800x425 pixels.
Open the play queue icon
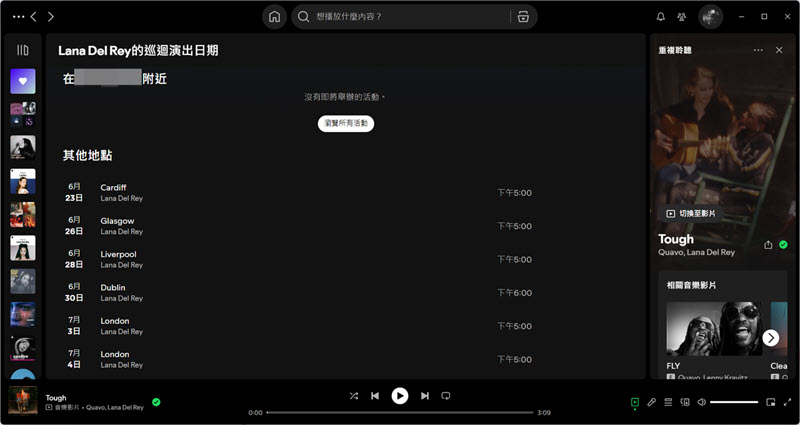[x=668, y=403]
